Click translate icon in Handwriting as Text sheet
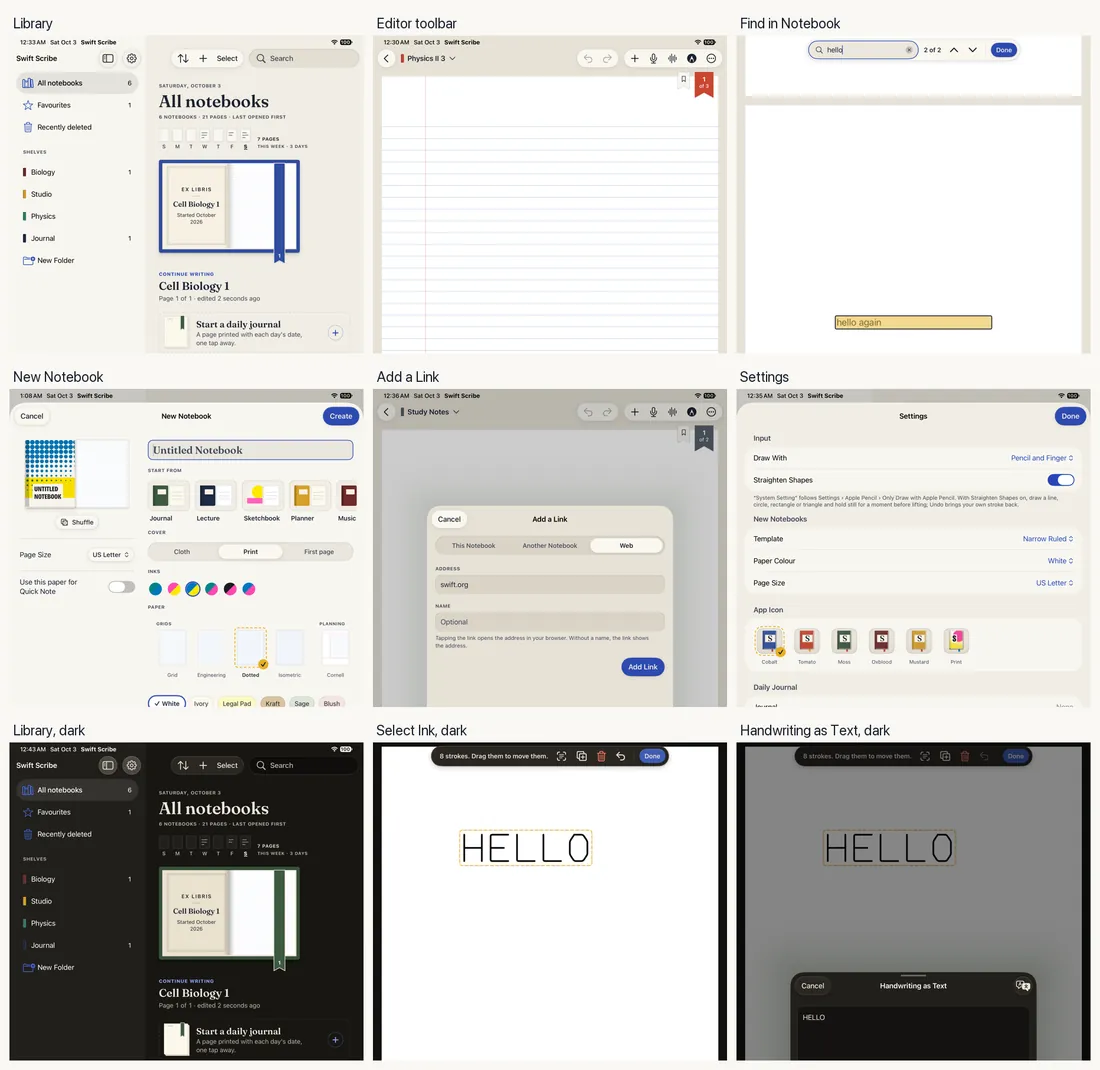Image resolution: width=1100 pixels, height=1070 pixels. [x=1023, y=985]
